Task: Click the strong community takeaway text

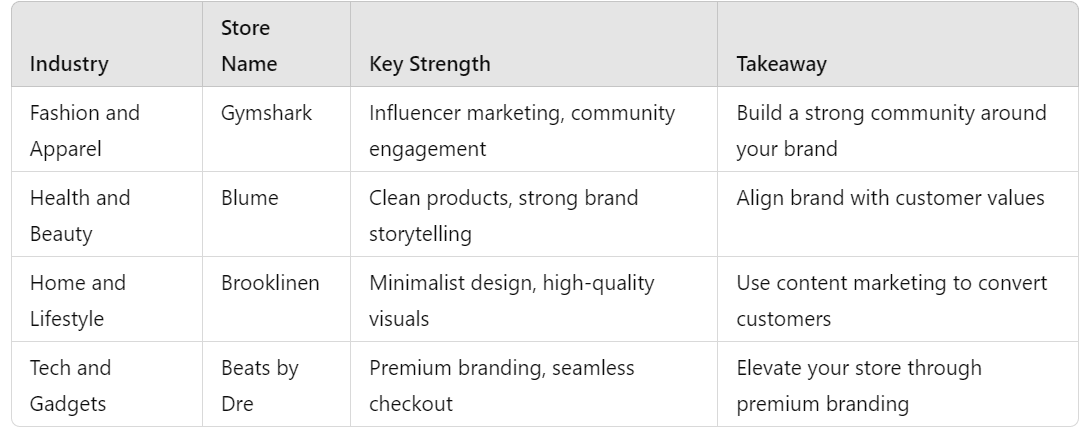Action: click(x=891, y=131)
